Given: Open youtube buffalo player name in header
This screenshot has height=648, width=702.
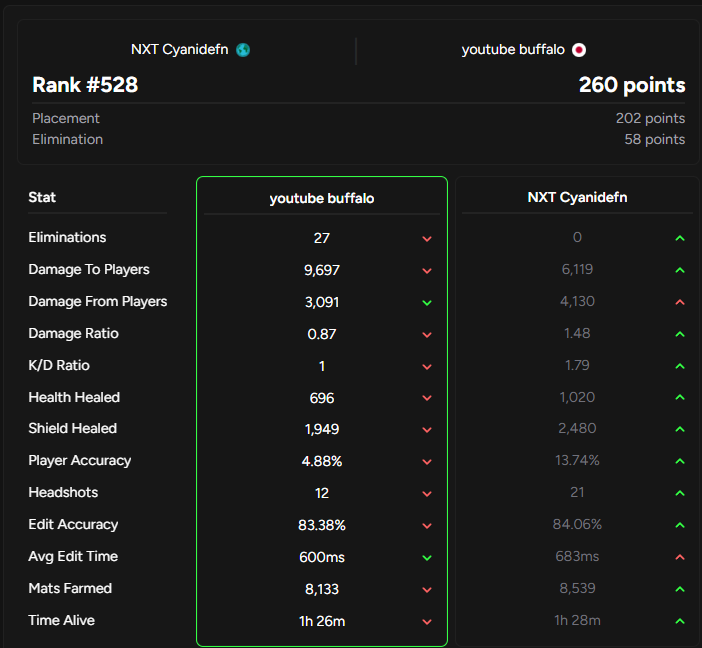Looking at the screenshot, I should tap(513, 49).
